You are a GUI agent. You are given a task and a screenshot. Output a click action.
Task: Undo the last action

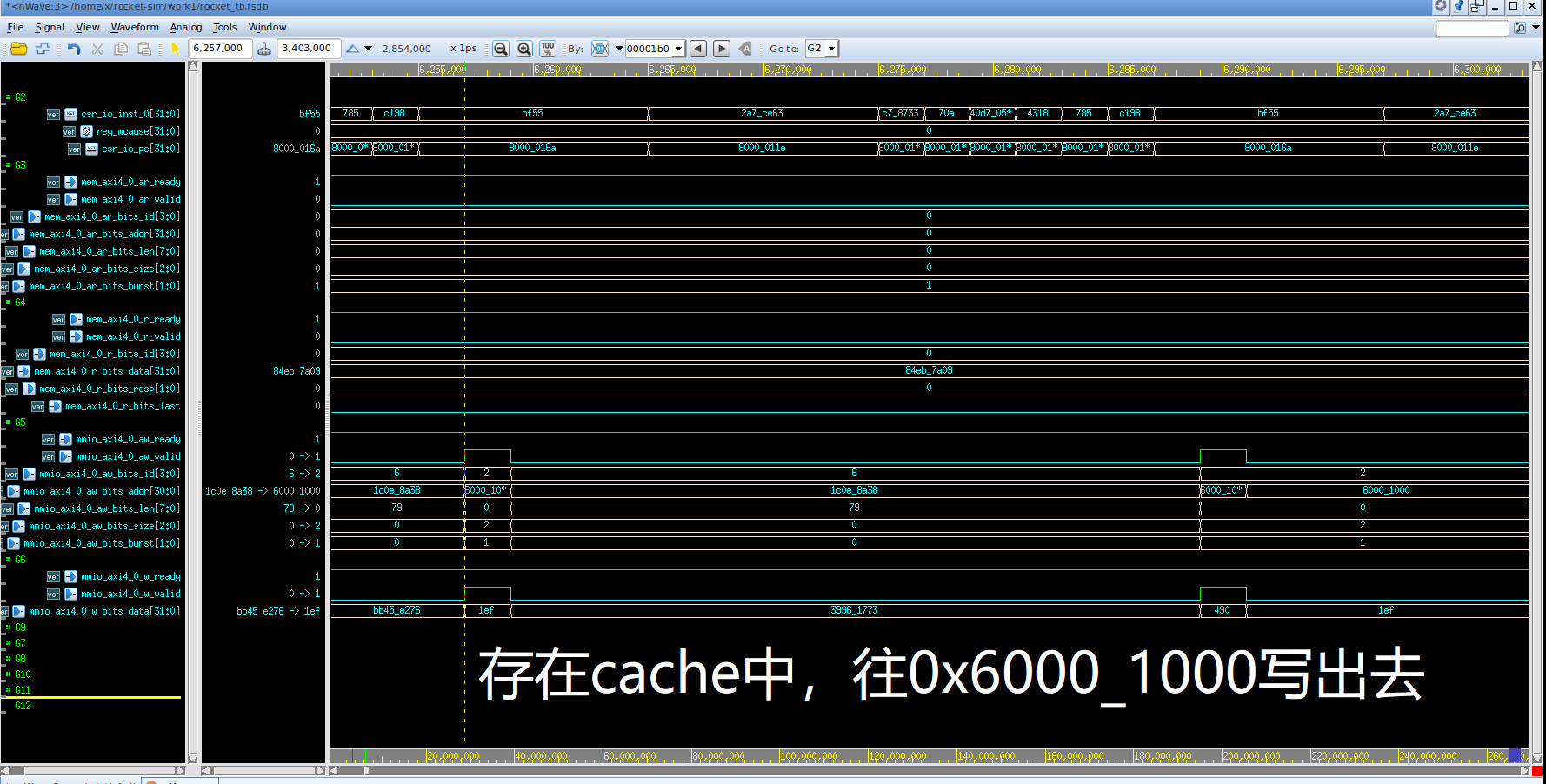[x=74, y=48]
